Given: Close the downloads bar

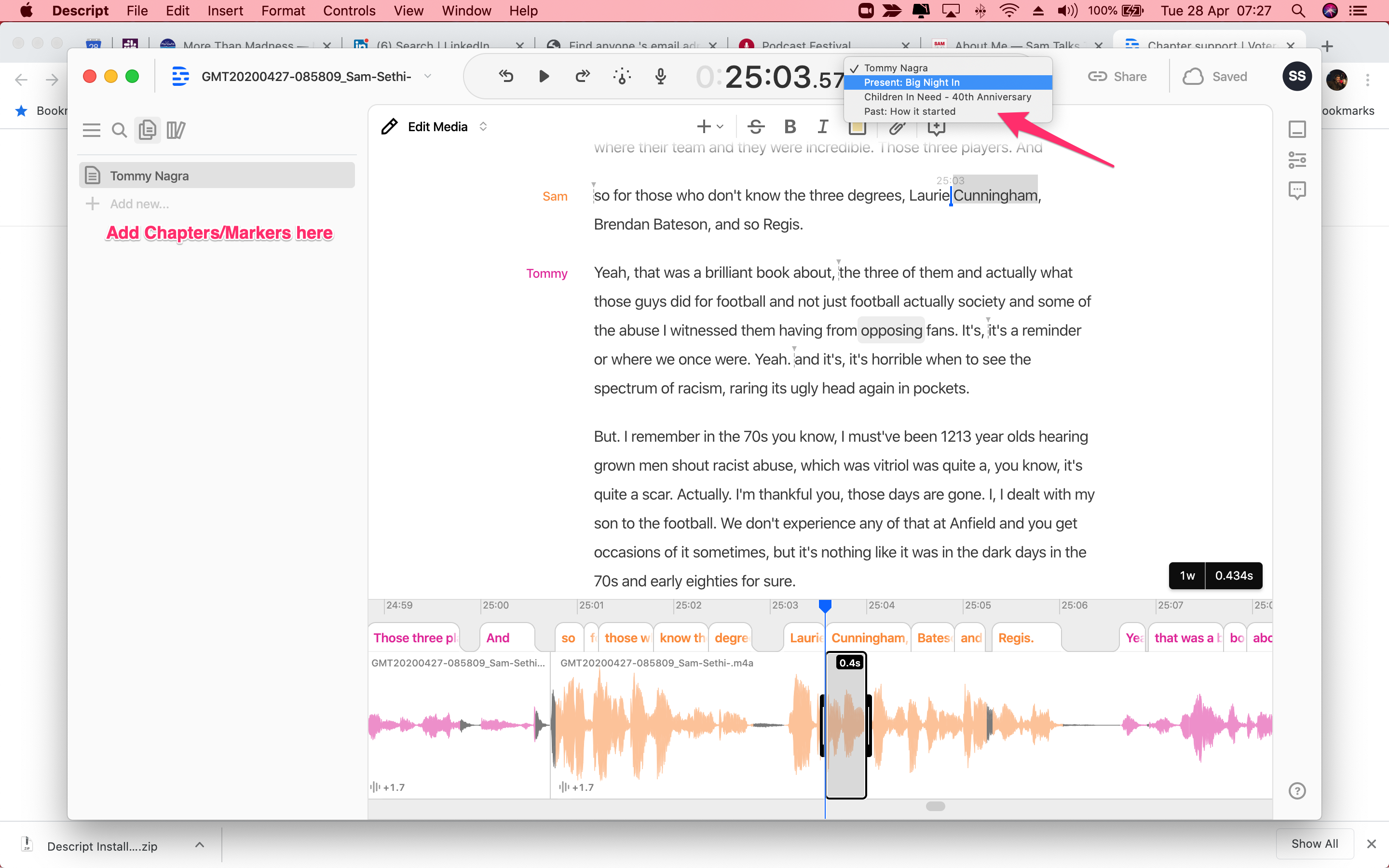Looking at the screenshot, I should pos(1371,844).
